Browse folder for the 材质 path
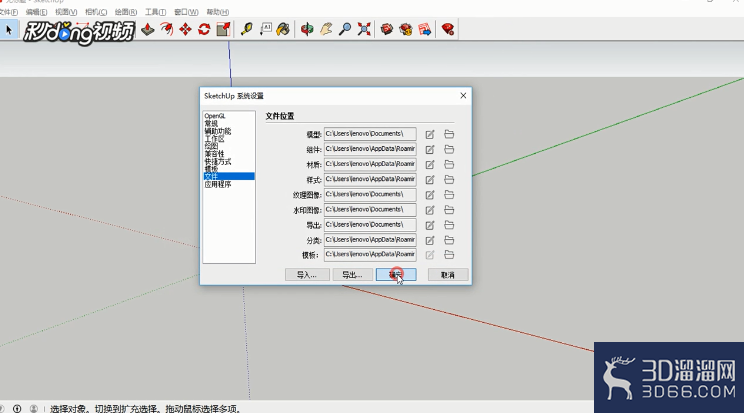744x413 pixels. pos(449,165)
